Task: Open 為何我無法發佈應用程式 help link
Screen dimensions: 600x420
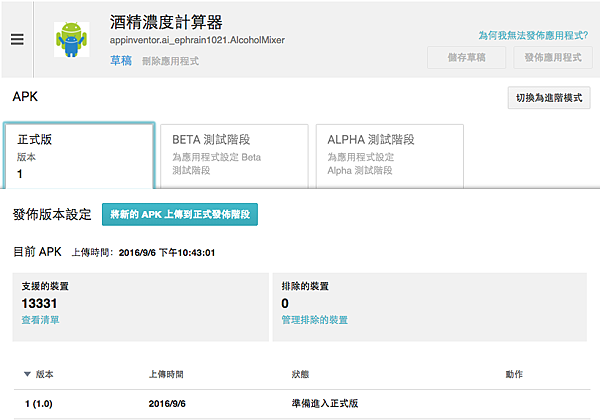Action: click(532, 35)
